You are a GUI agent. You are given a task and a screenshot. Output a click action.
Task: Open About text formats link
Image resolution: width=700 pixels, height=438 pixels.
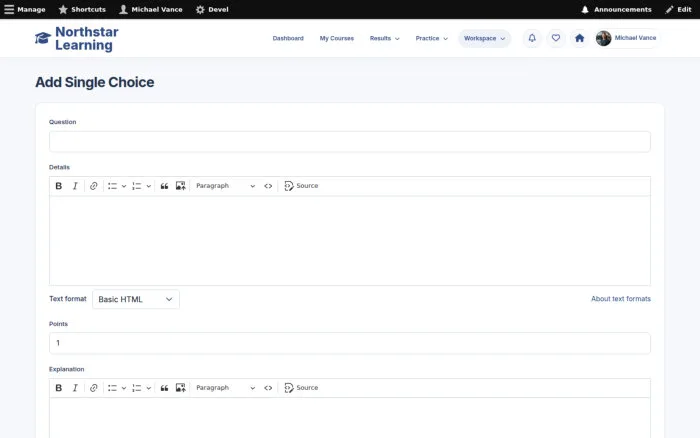tap(621, 299)
